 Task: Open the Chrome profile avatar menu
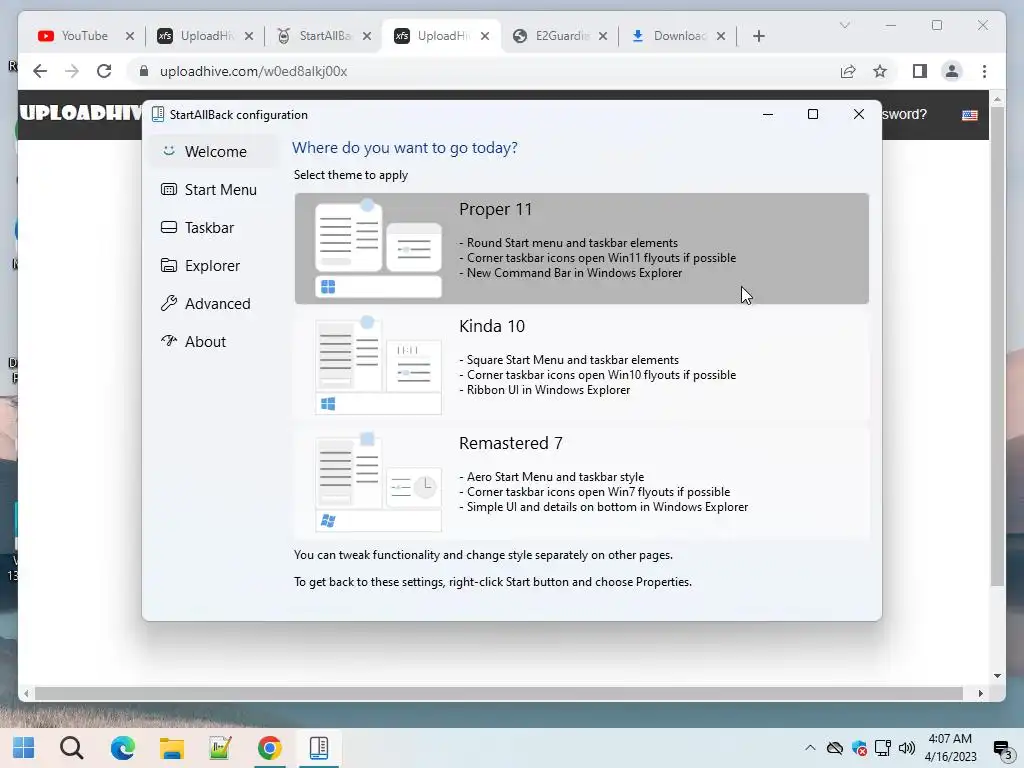pos(952,71)
